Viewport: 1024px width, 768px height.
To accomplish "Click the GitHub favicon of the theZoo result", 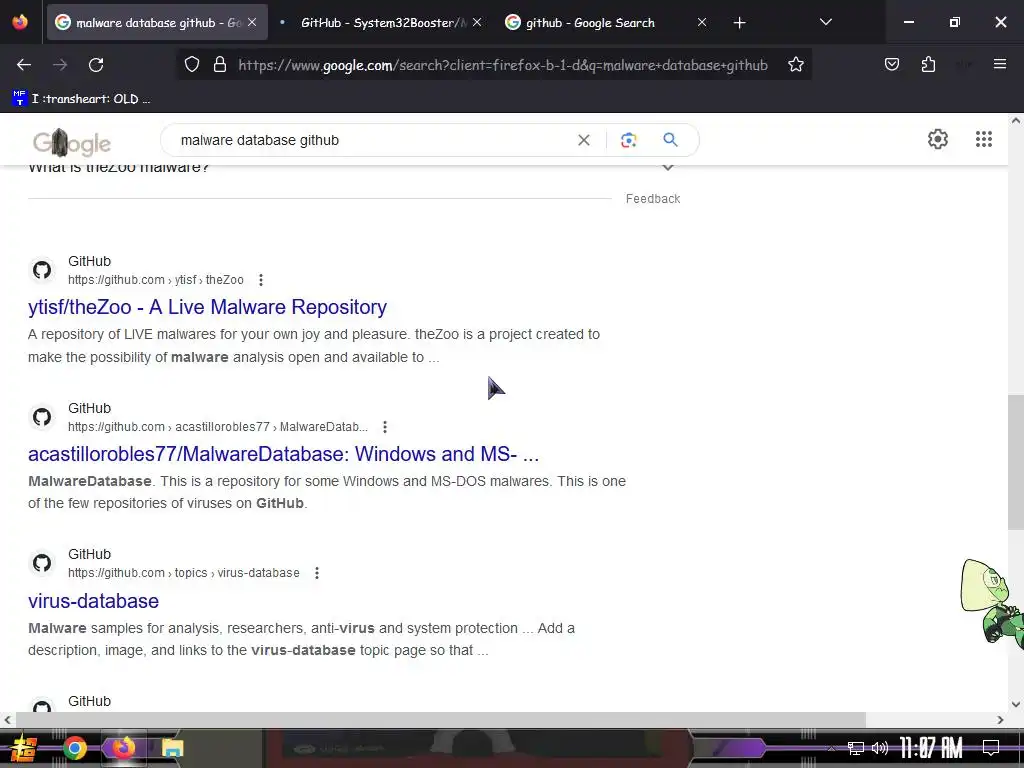I will (x=42, y=270).
